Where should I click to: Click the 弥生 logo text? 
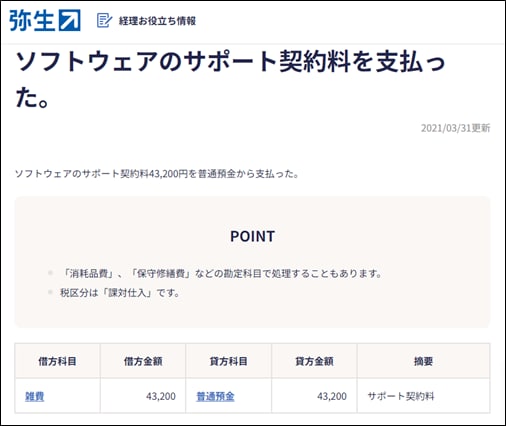coord(31,20)
